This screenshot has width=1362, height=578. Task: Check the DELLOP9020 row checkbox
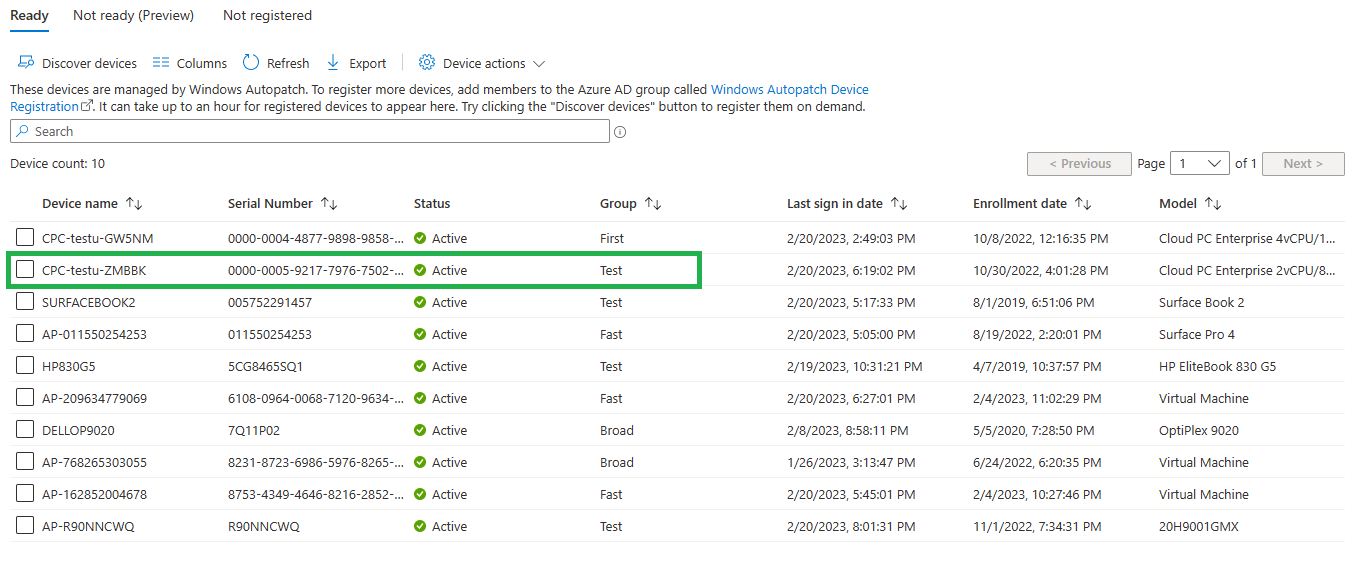(25, 430)
